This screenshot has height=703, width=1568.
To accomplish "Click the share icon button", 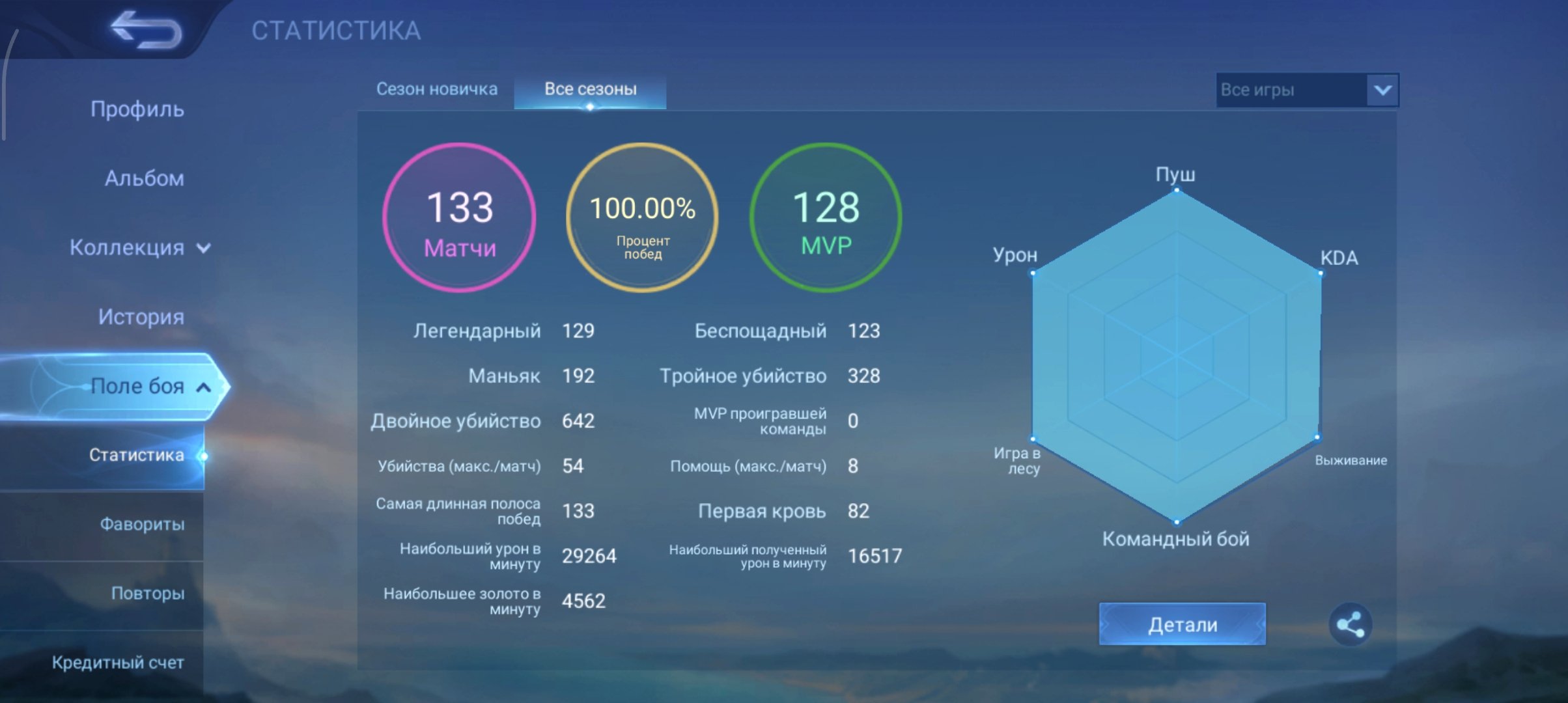I will click(1350, 624).
